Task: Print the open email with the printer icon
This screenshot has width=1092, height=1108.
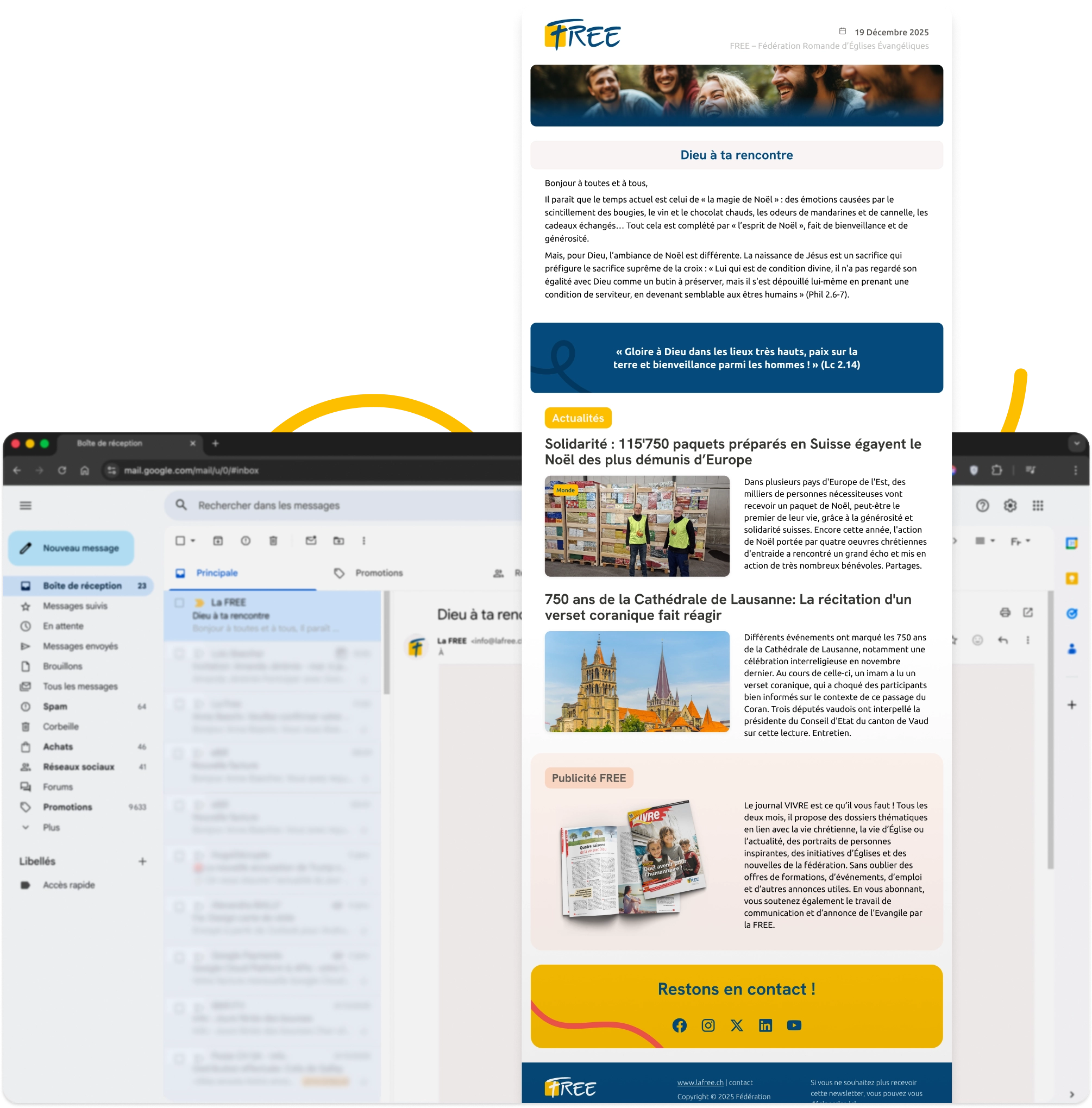Action: [1005, 613]
